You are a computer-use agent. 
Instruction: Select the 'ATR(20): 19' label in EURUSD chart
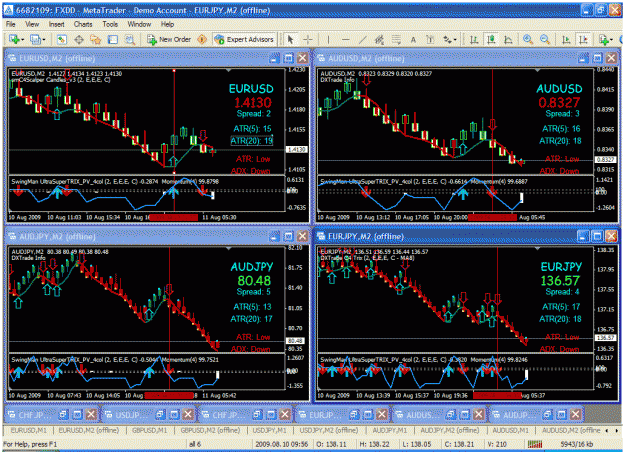(x=252, y=141)
